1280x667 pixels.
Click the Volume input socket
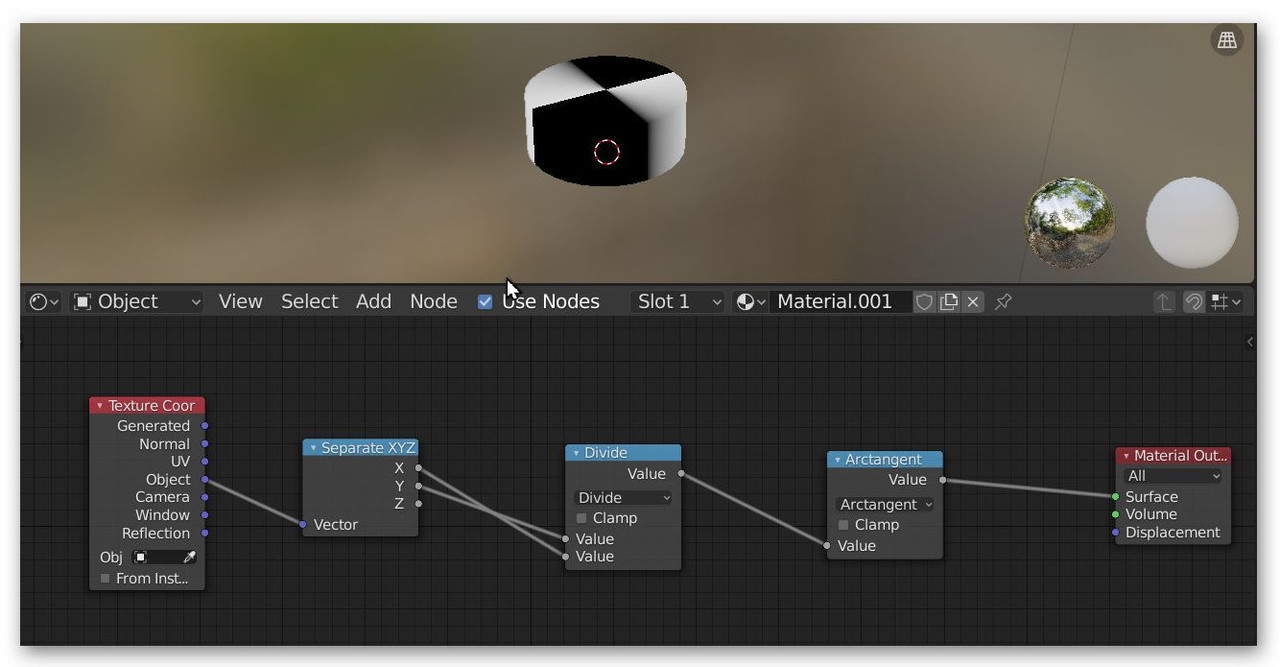(1115, 514)
